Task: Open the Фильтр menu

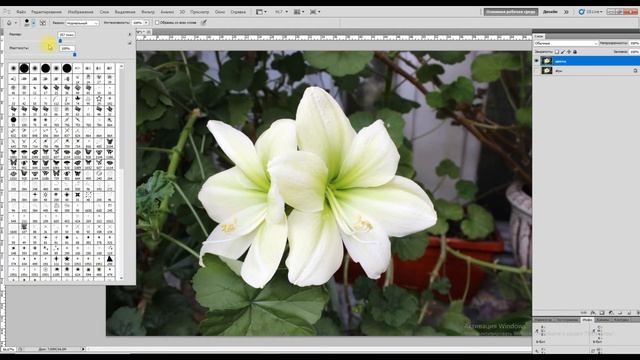Action: coord(148,12)
